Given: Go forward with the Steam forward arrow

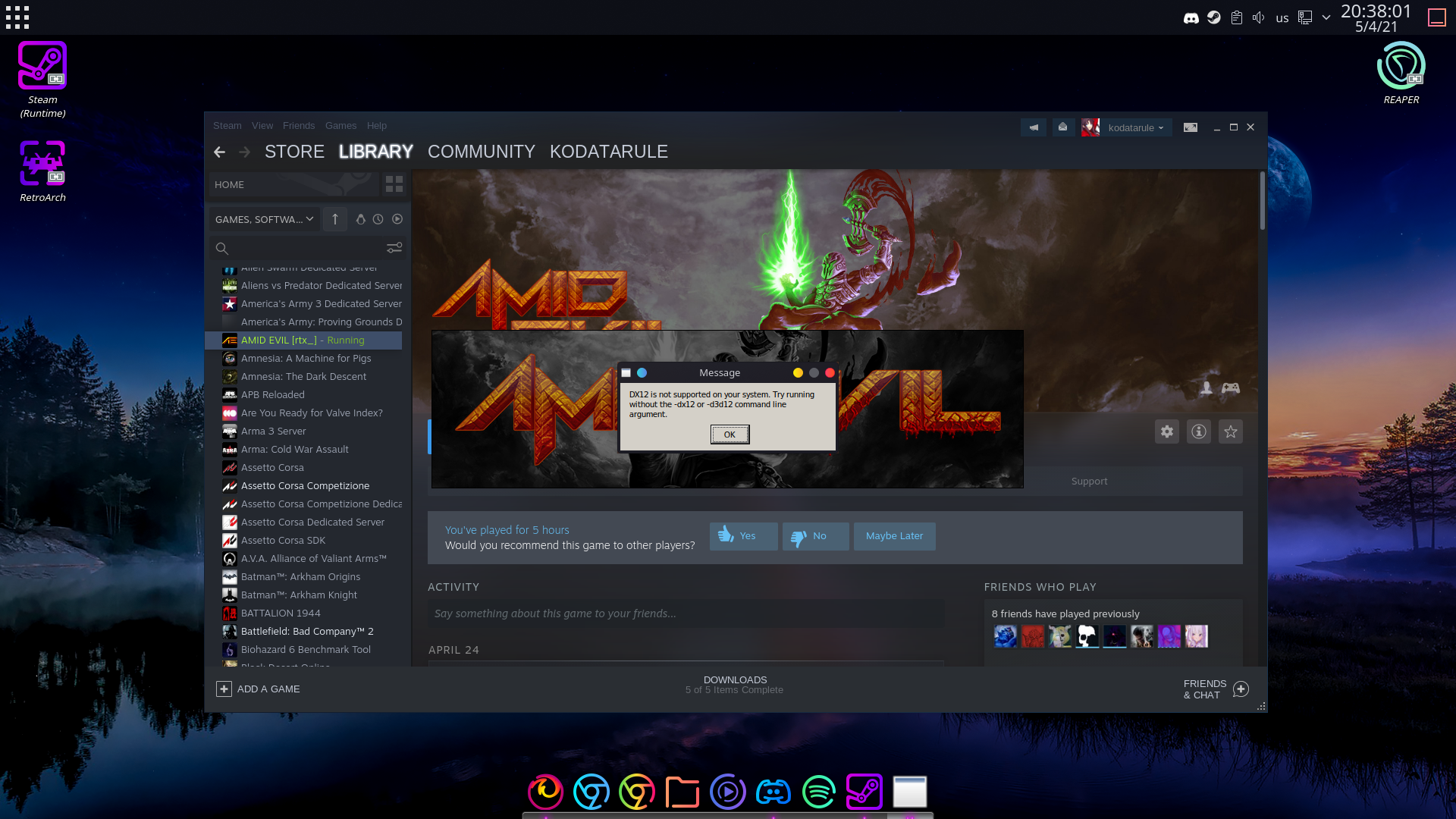Looking at the screenshot, I should pos(244,152).
